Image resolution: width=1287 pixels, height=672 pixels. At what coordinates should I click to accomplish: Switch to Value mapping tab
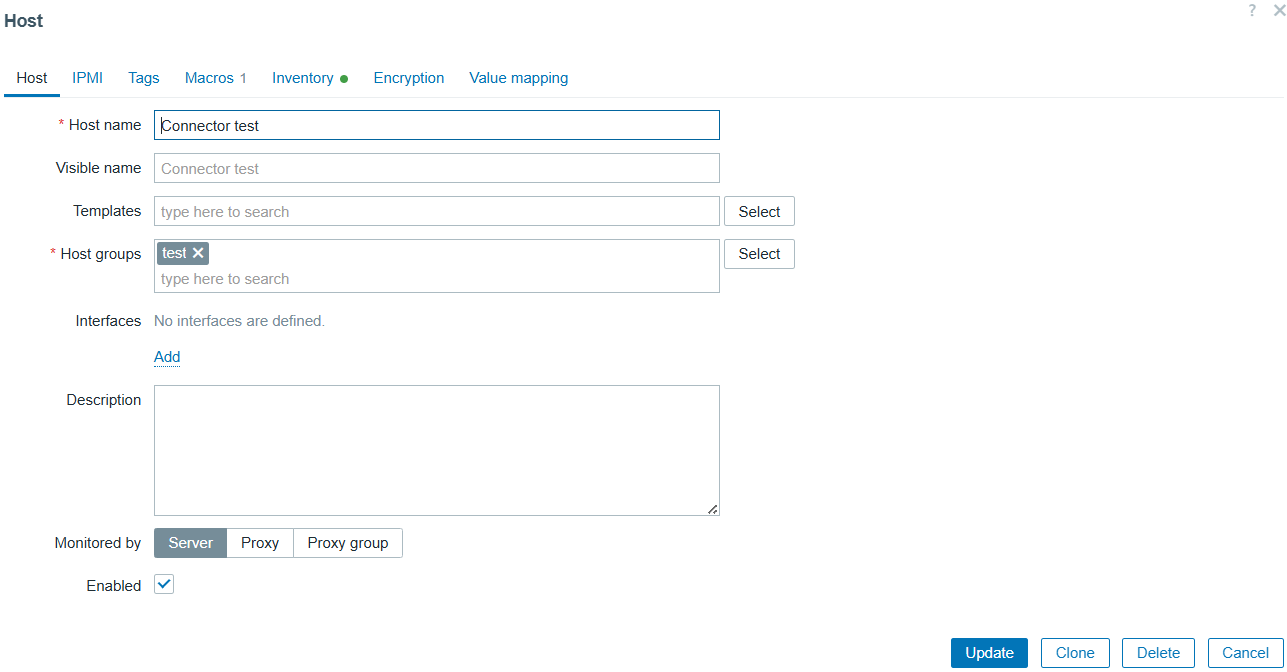(518, 78)
